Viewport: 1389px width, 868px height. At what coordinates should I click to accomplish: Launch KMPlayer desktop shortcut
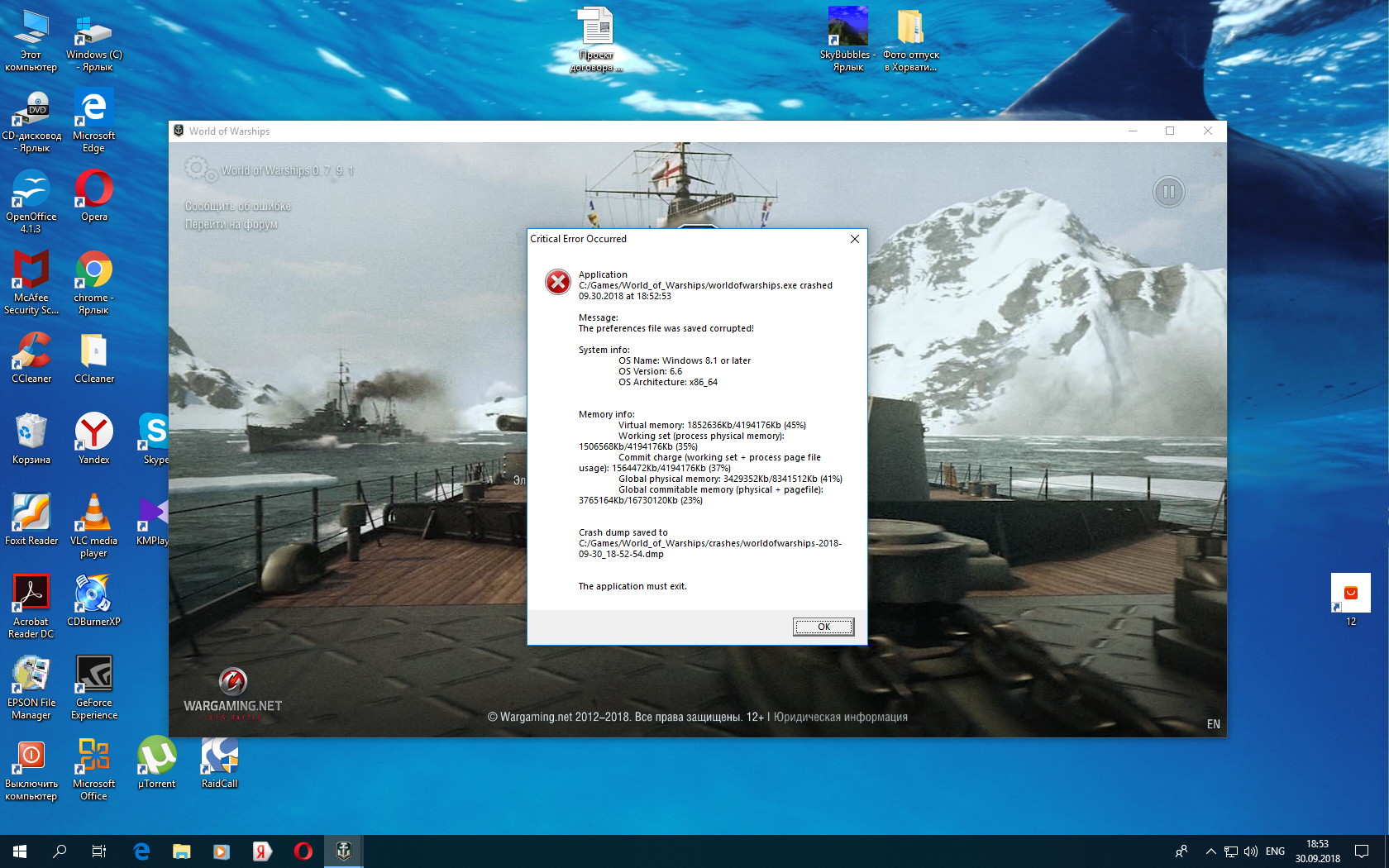(x=154, y=520)
